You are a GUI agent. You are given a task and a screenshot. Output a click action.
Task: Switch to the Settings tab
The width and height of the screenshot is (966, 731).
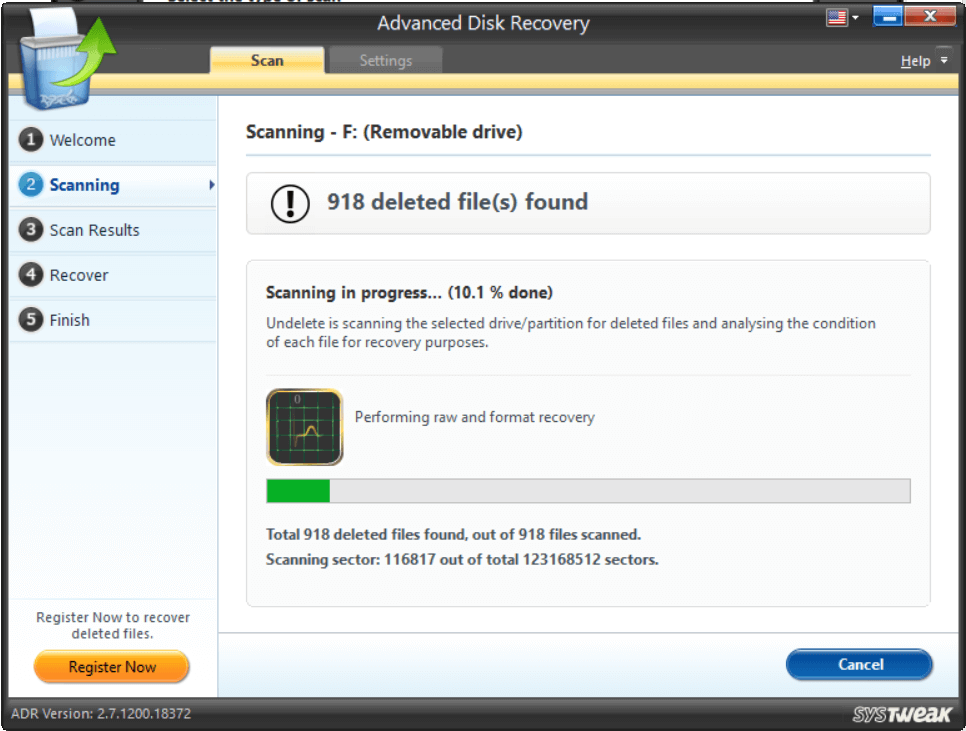pyautogui.click(x=385, y=60)
